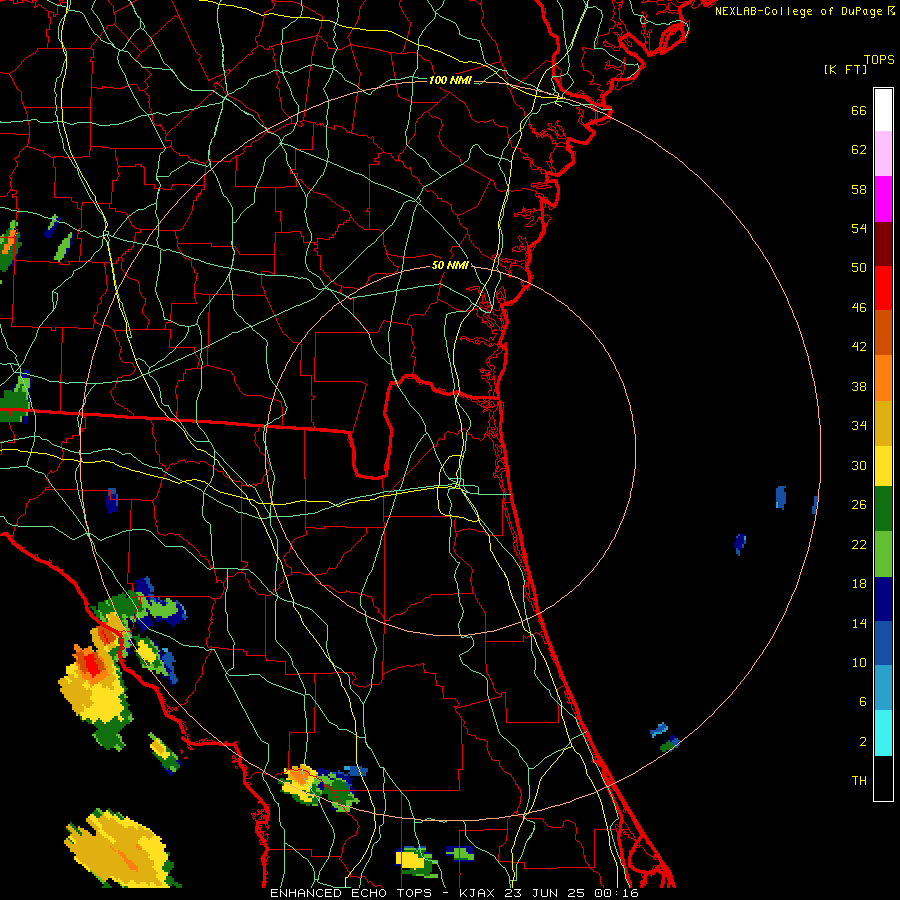The height and width of the screenshot is (900, 900).
Task: Click the medium blue 10-14 kft legend swatch
Action: coord(883,643)
